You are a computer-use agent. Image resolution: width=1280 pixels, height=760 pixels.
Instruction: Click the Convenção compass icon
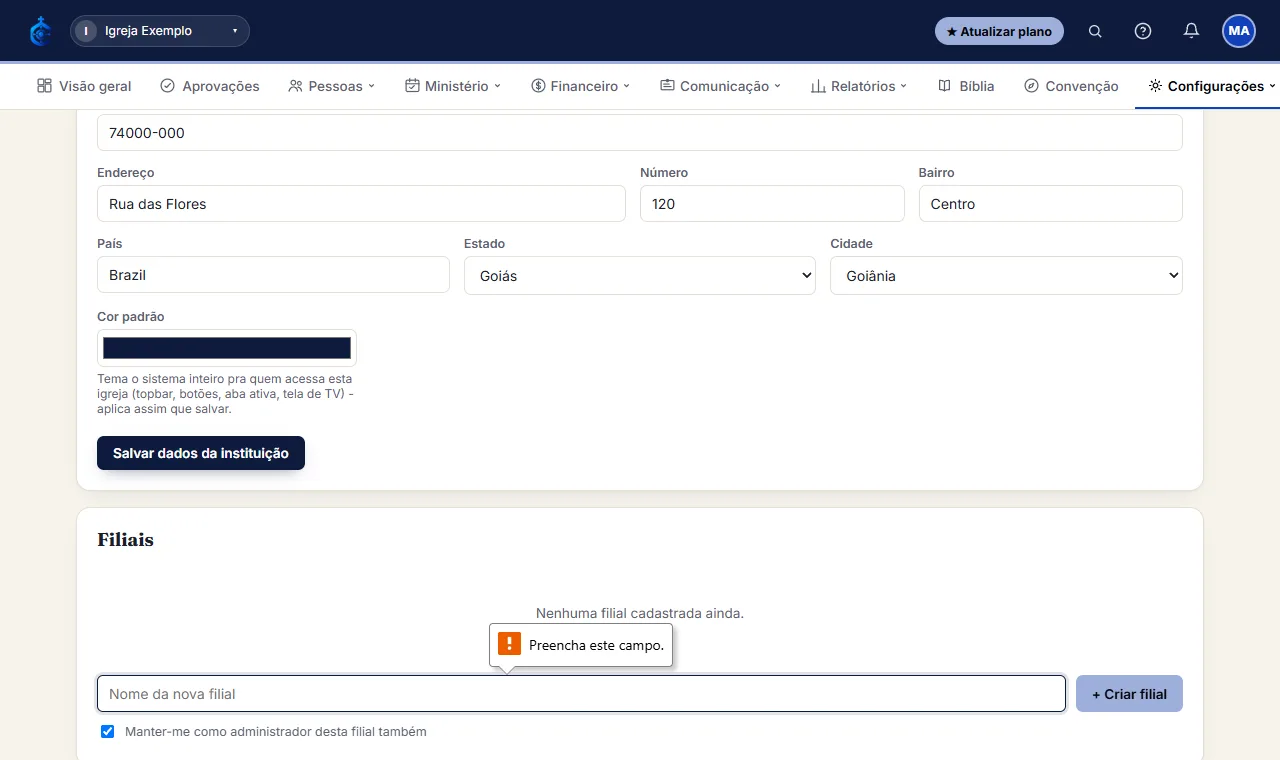pos(1031,86)
